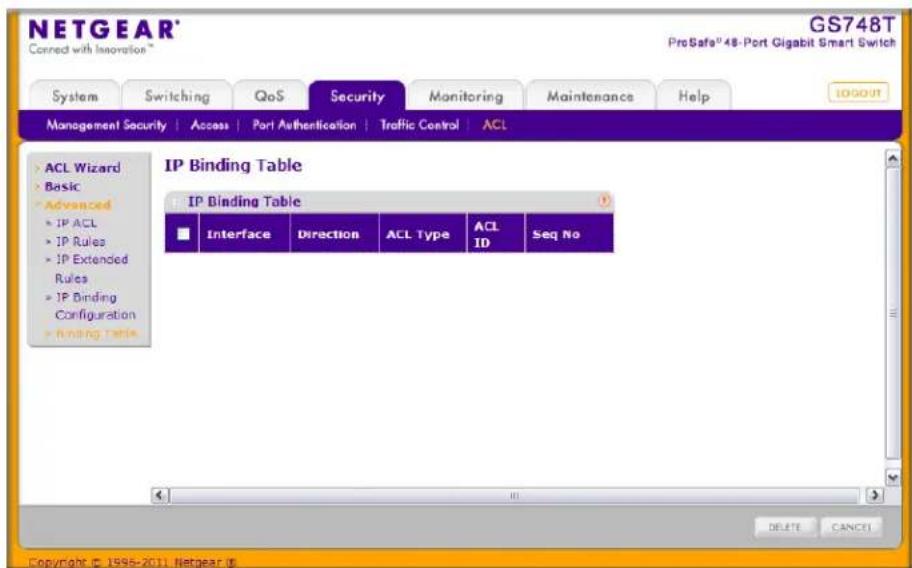Screen dimensions: 912x568
Task: Open IP Binding Configuration in sidebar
Action: pos(95,306)
